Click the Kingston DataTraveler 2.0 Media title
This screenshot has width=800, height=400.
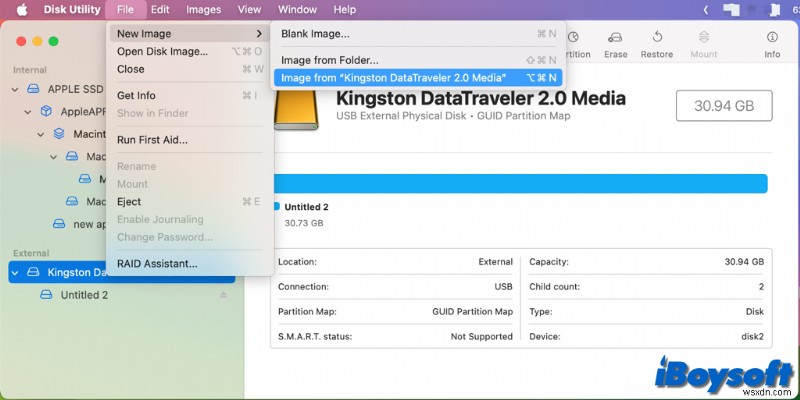click(481, 98)
